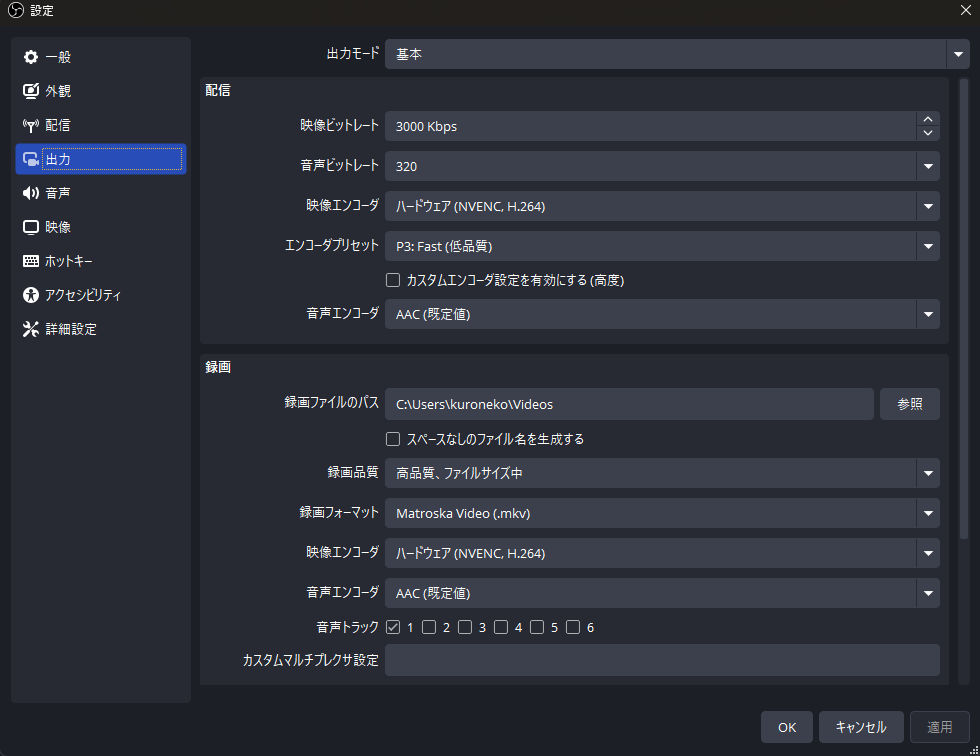Click the 音声 speaker icon
980x756 pixels.
[x=31, y=193]
